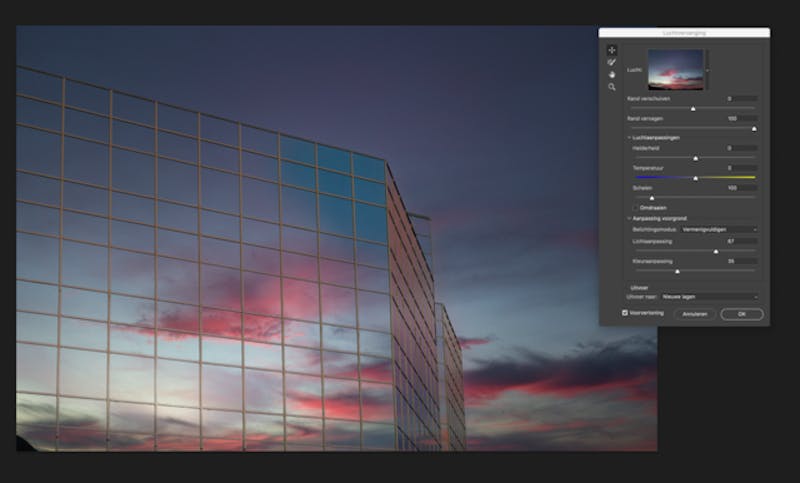
Task: Click the Temperatuur color slider handle
Action: point(695,179)
